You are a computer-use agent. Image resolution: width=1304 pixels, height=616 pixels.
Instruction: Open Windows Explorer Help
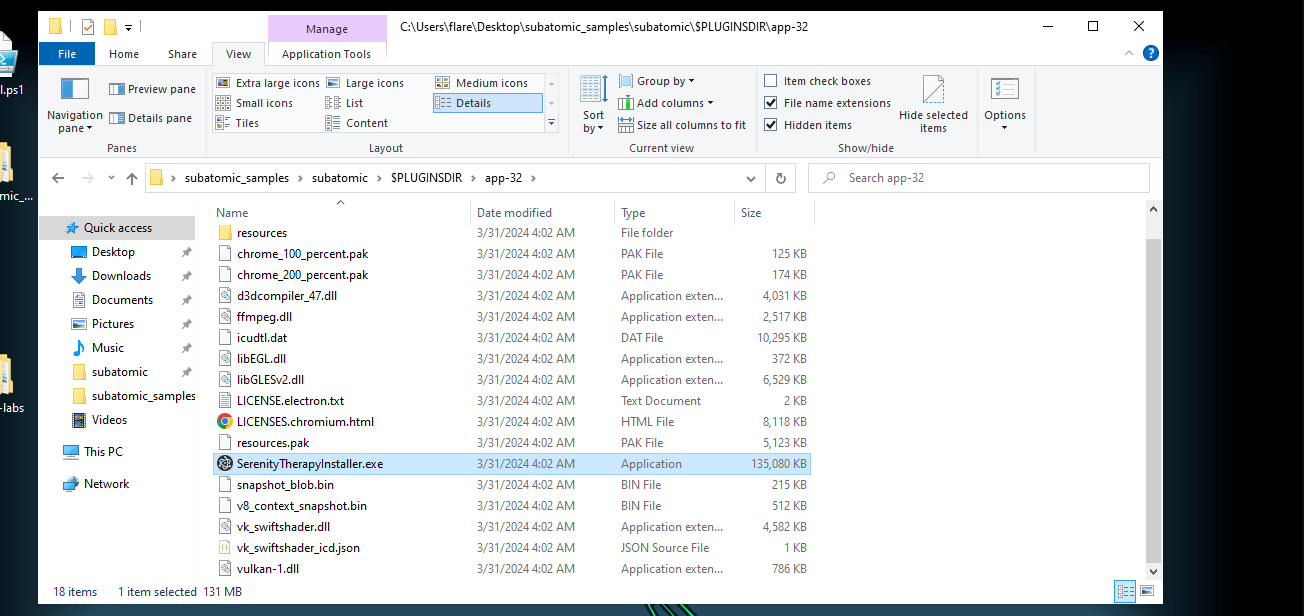(x=1151, y=54)
